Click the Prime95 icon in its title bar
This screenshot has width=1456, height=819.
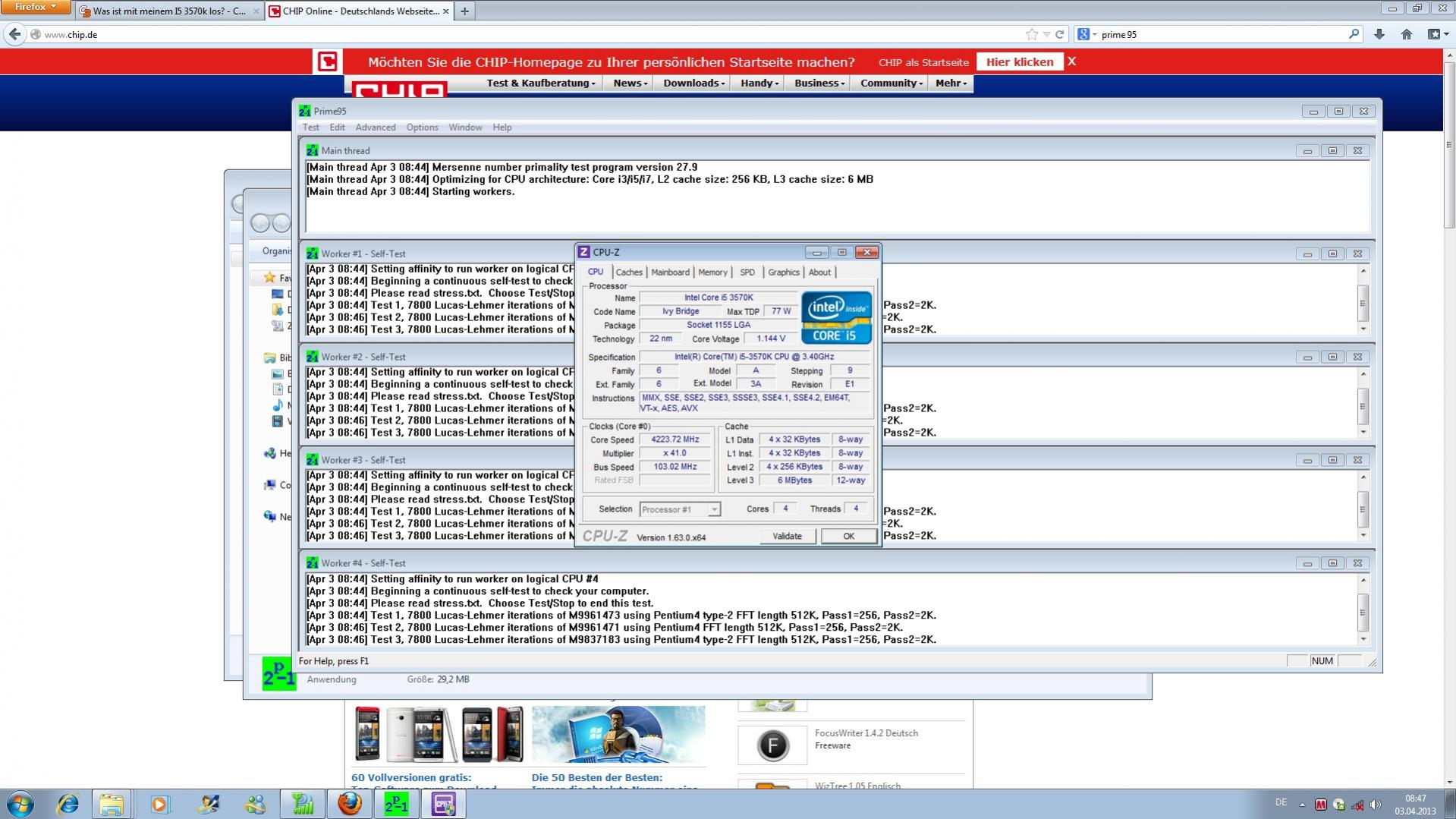[x=305, y=111]
